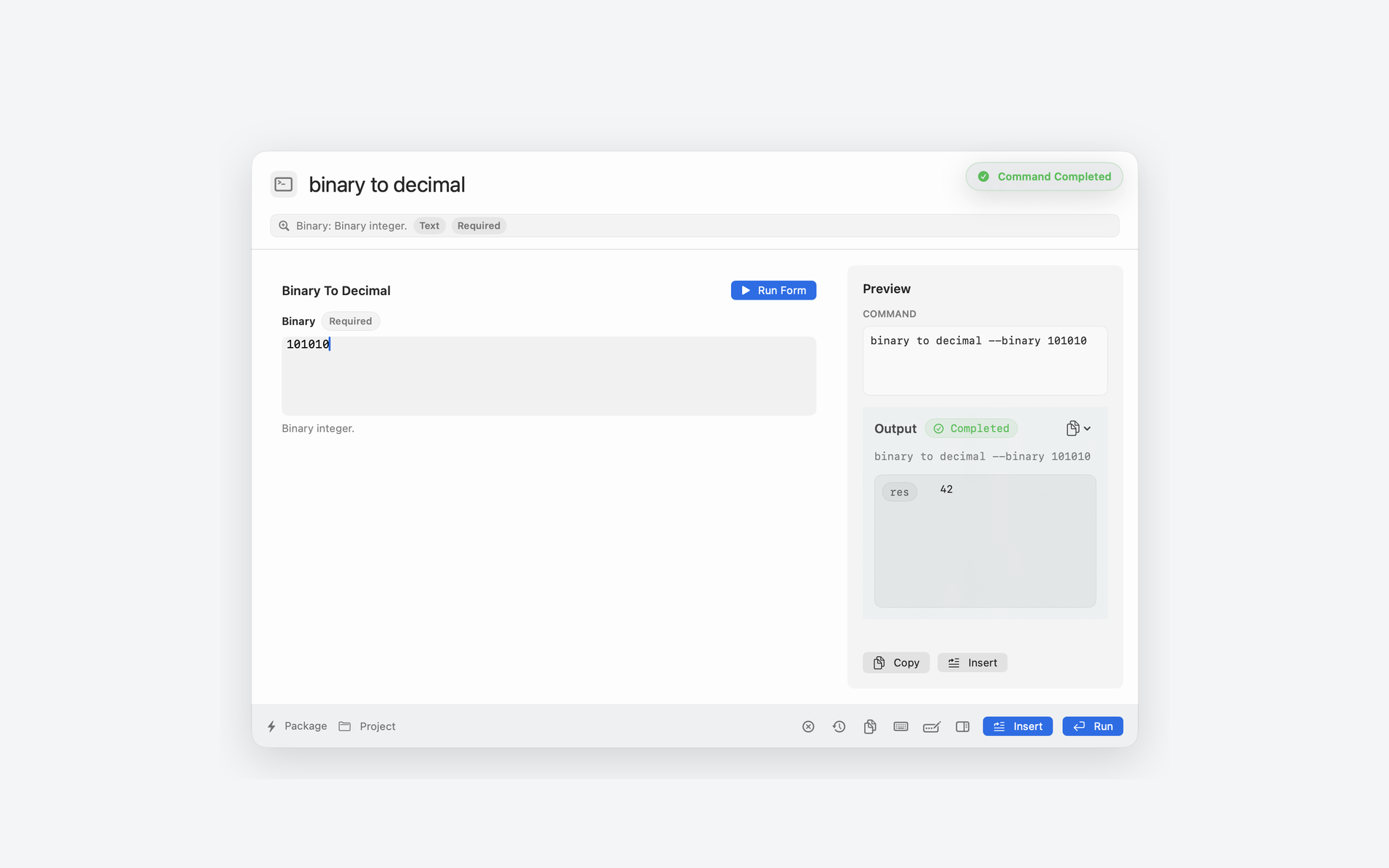Open the output copy options dropdown
1389x868 pixels.
coord(1078,428)
